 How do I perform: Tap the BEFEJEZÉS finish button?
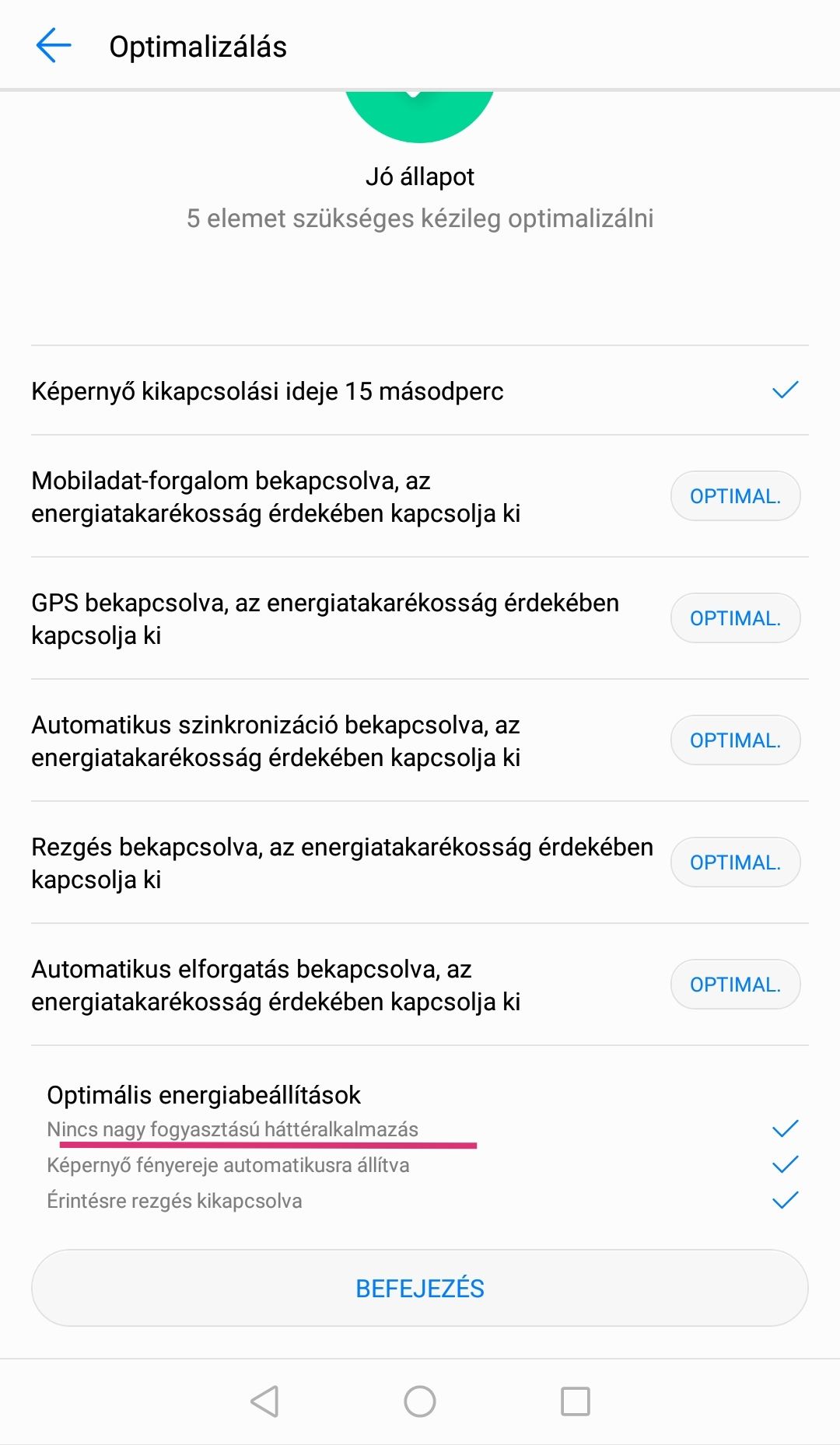point(420,1288)
